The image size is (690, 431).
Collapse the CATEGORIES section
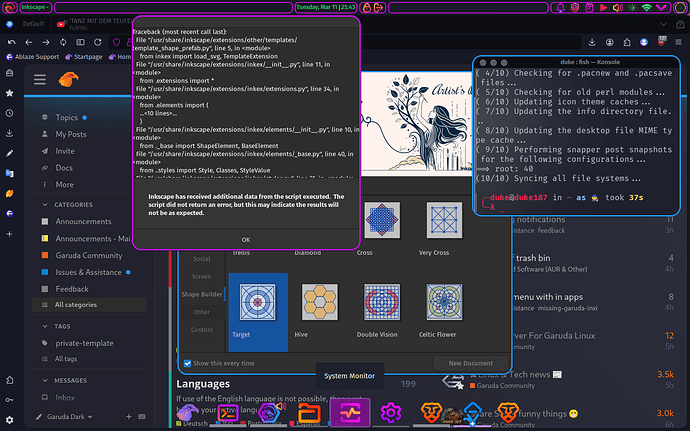pyautogui.click(x=45, y=205)
